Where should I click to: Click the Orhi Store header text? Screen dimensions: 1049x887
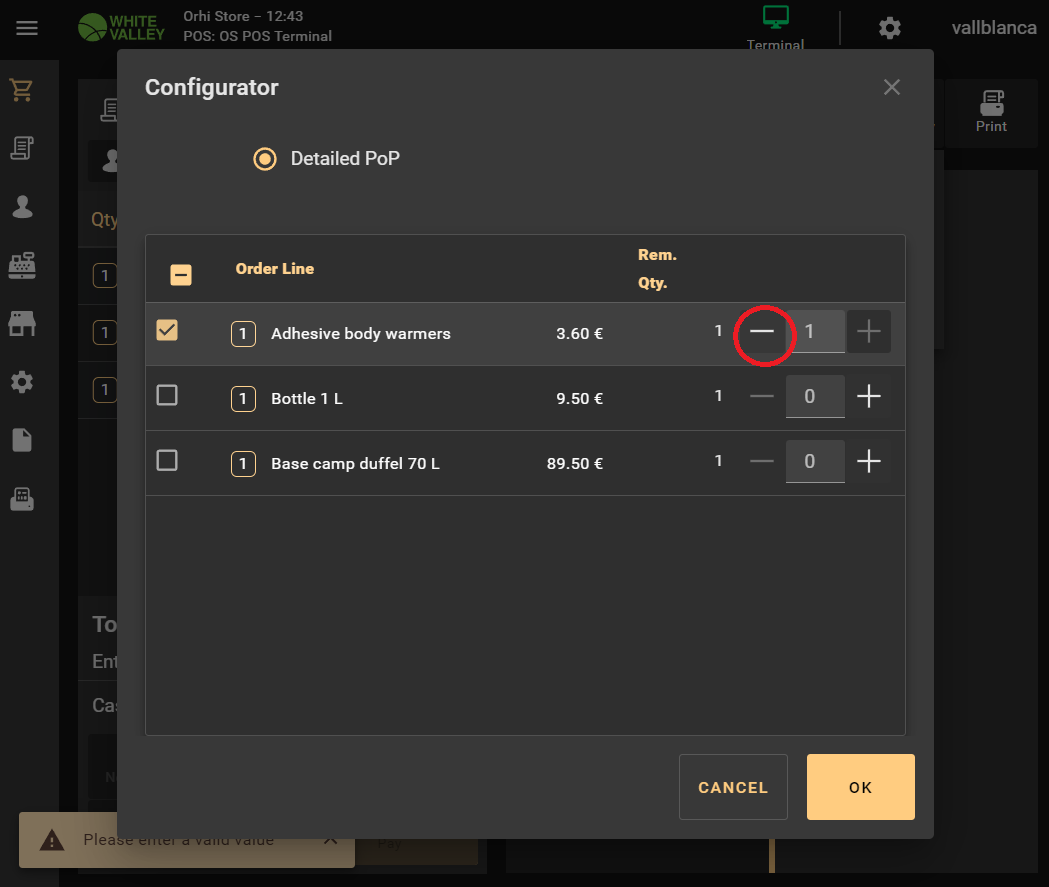(x=244, y=16)
